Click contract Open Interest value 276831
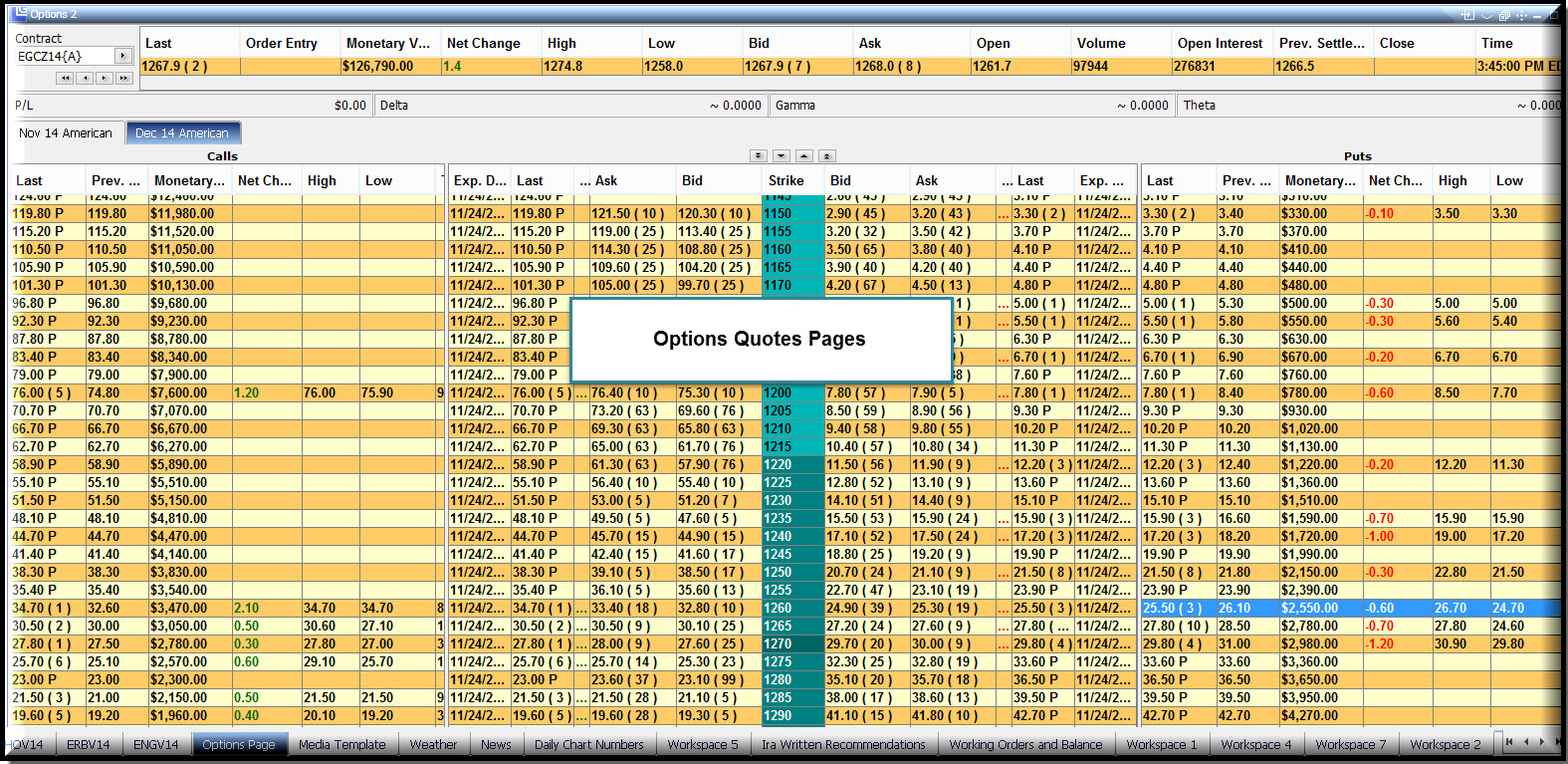The image size is (1568, 764). pos(1222,66)
